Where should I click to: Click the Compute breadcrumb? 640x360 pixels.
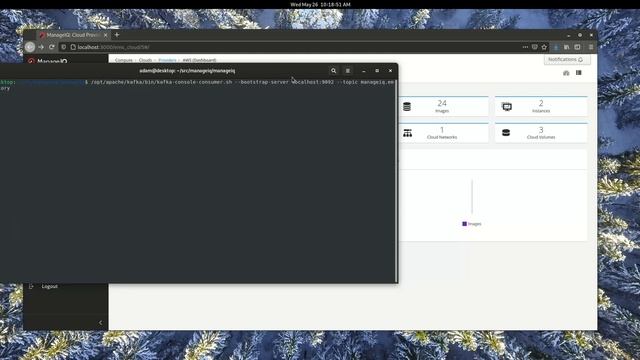[x=124, y=60]
